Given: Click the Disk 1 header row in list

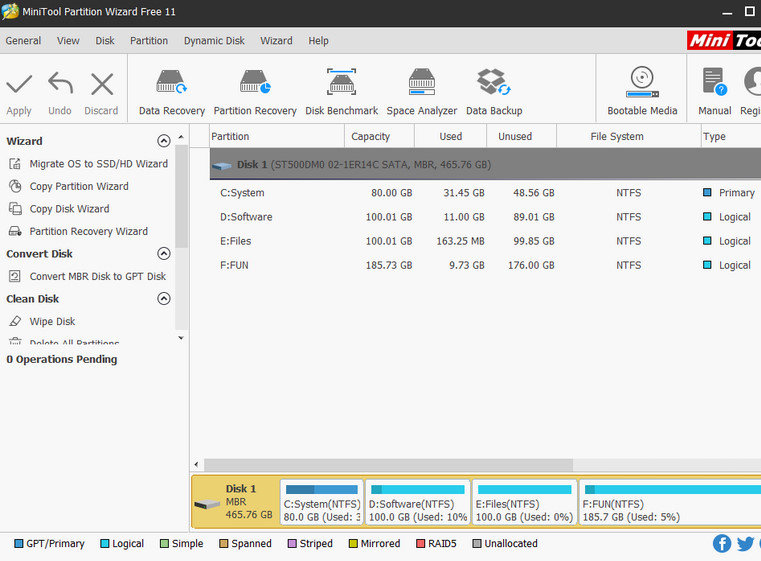Looking at the screenshot, I should coord(485,165).
